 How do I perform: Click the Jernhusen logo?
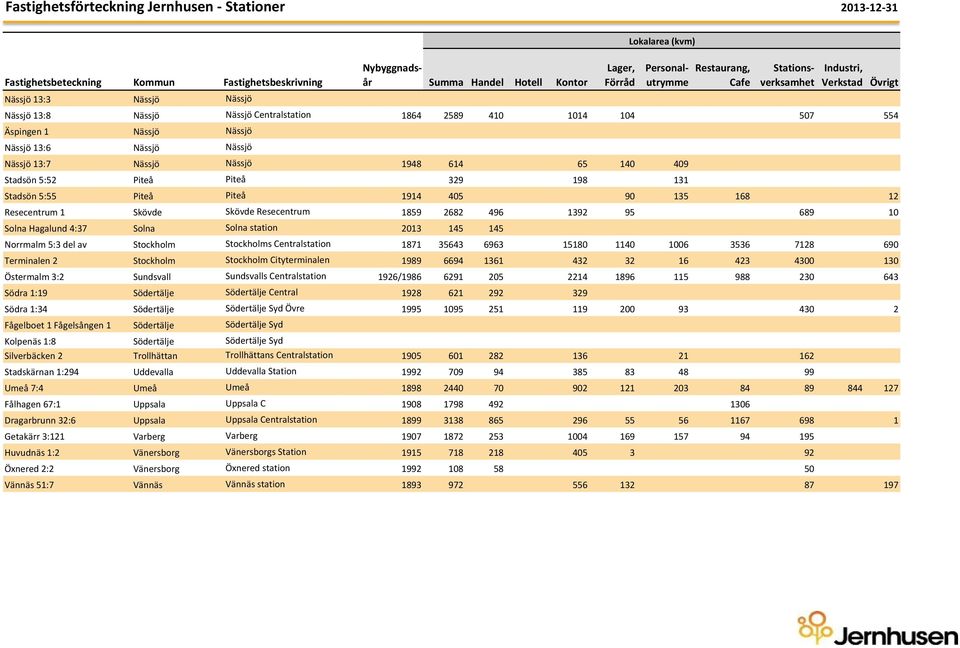(x=877, y=628)
